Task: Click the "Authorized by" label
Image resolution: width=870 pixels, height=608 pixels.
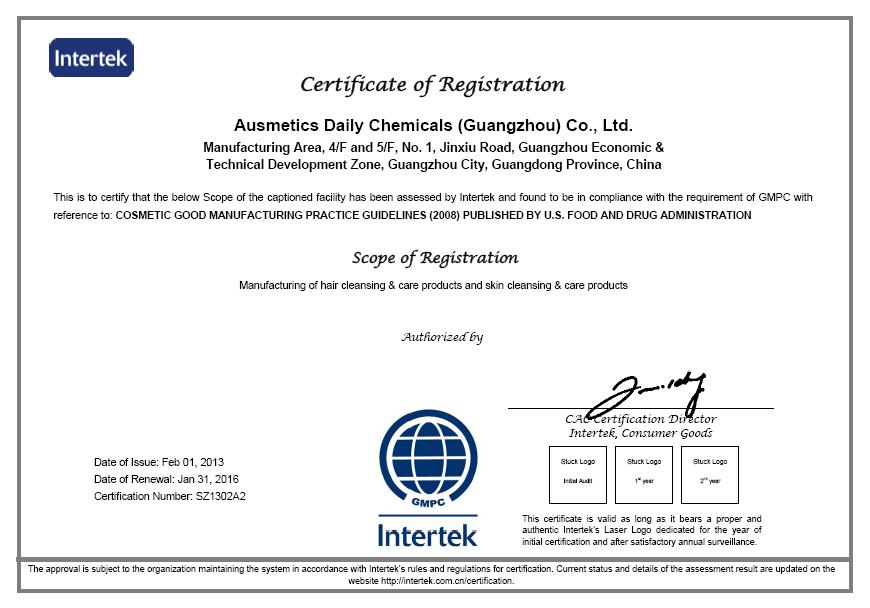Action: coord(442,337)
